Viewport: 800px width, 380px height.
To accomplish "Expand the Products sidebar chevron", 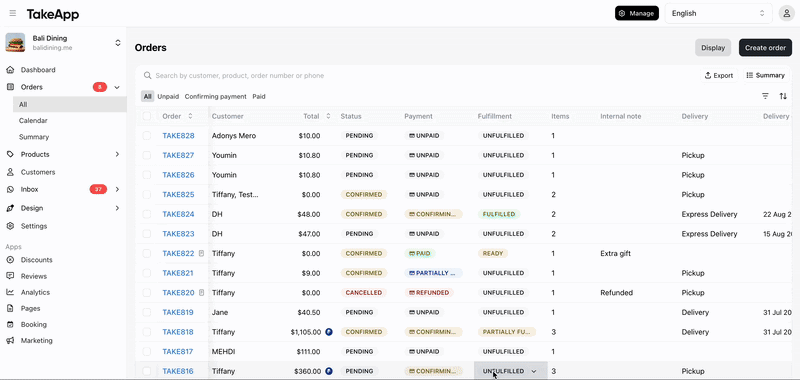I will point(117,154).
